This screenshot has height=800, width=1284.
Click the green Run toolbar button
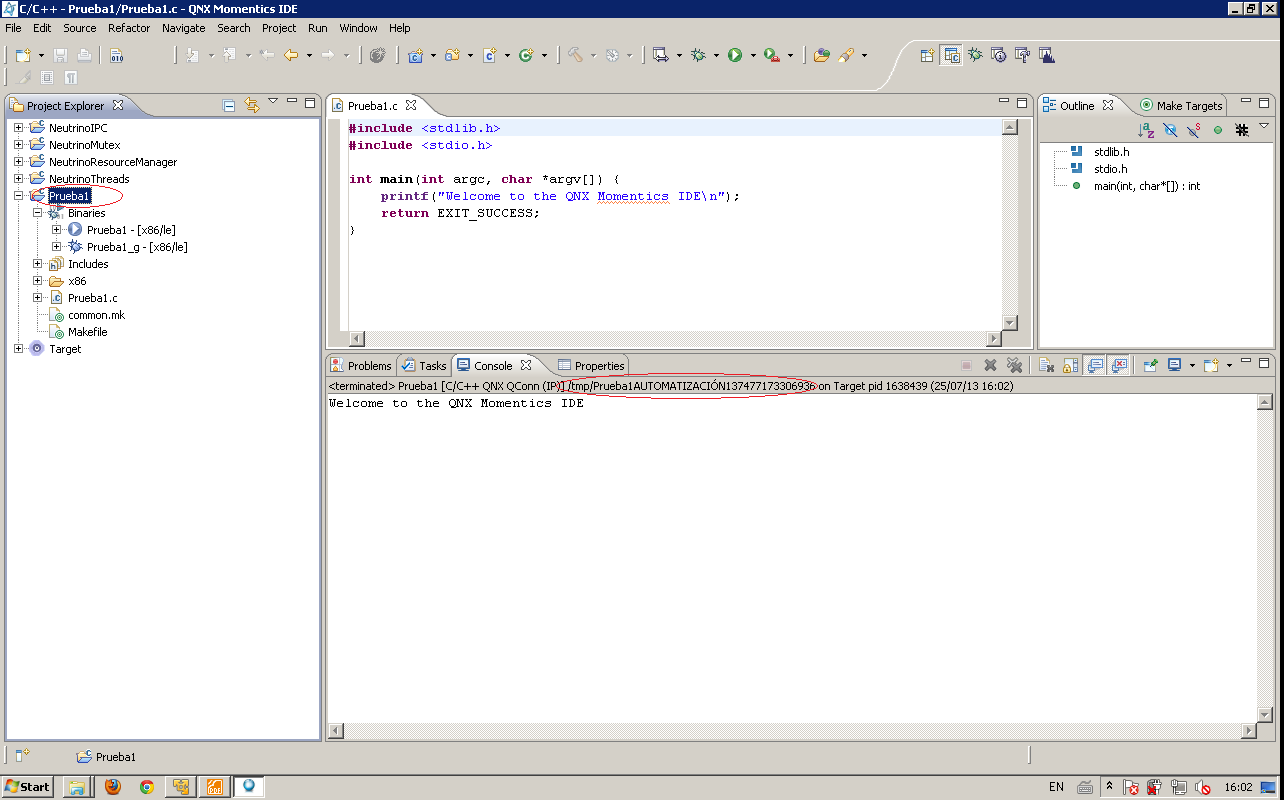[735, 56]
